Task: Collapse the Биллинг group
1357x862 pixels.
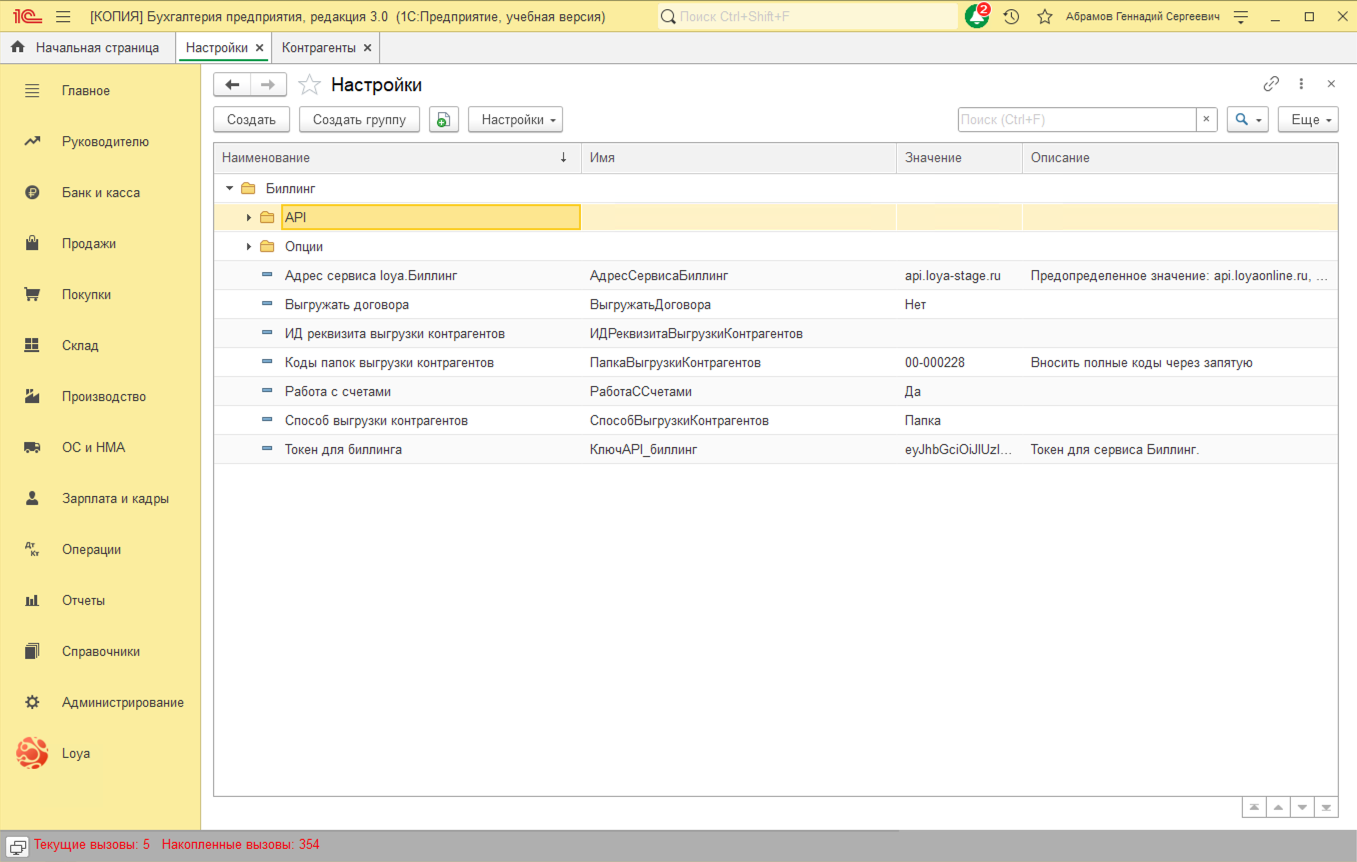Action: (x=230, y=188)
